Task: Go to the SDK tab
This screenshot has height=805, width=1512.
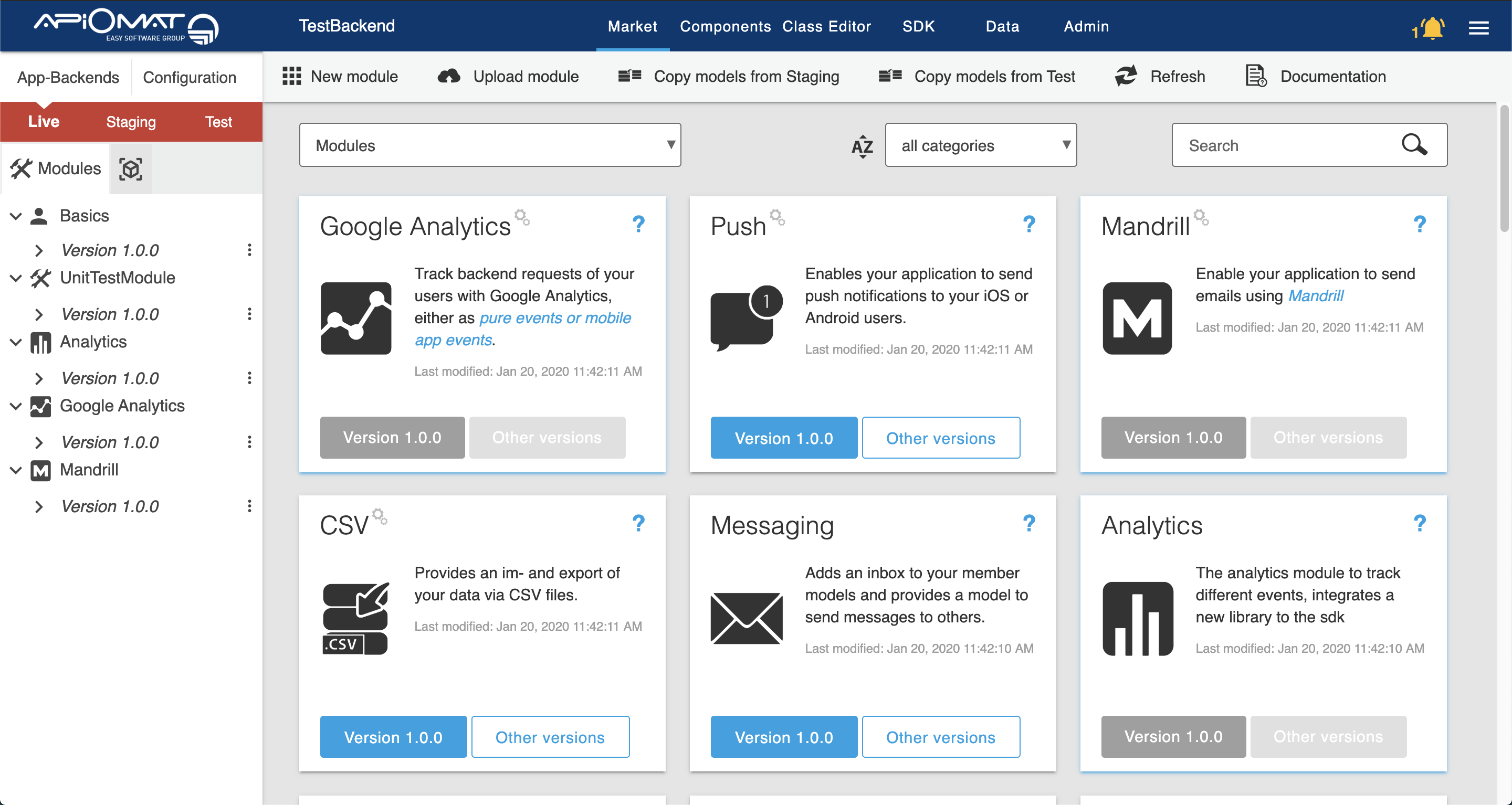Action: click(x=918, y=26)
